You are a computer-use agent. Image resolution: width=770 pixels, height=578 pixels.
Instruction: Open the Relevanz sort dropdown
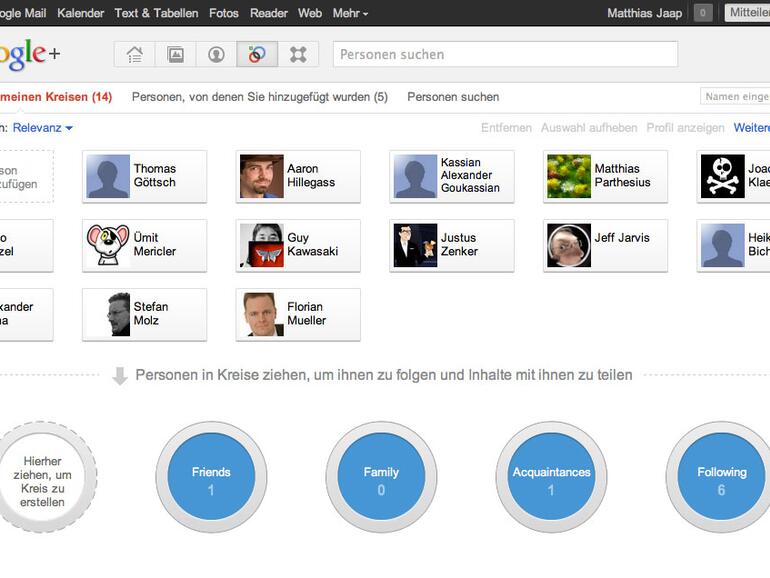pos(42,128)
